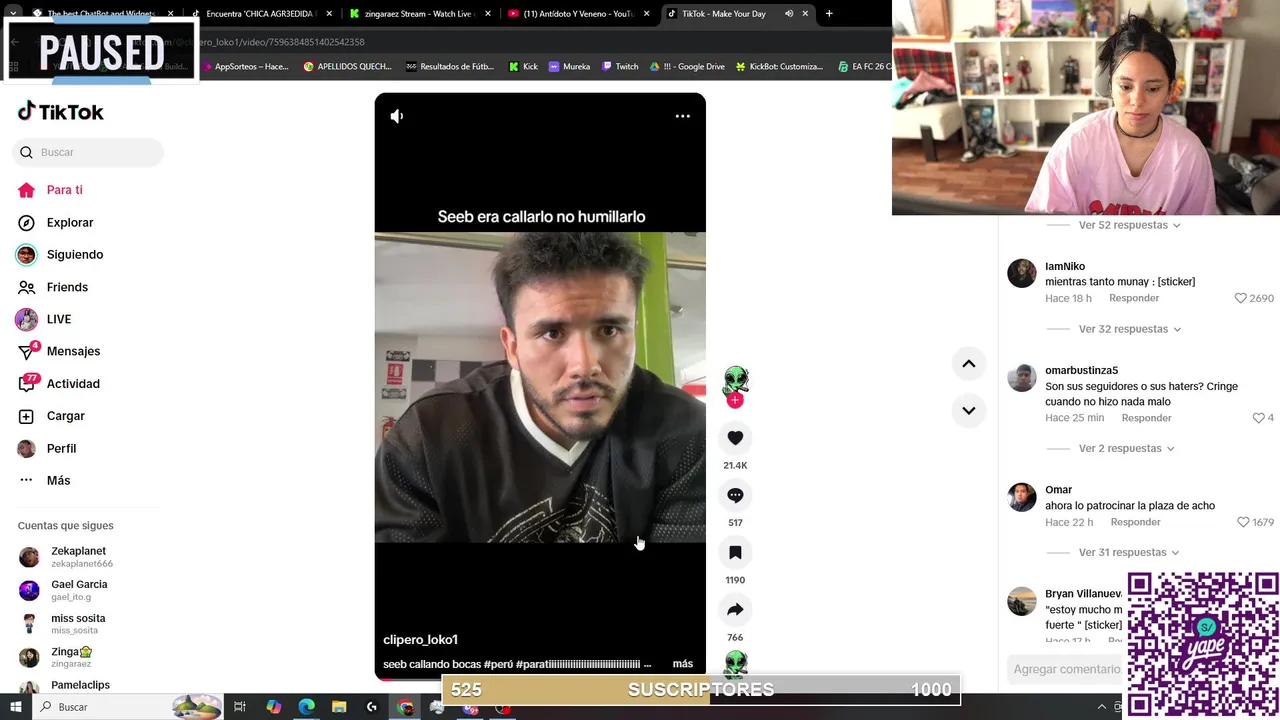This screenshot has height=720, width=1280.
Task: Reply to IamNiko's comment
Action: (1134, 298)
